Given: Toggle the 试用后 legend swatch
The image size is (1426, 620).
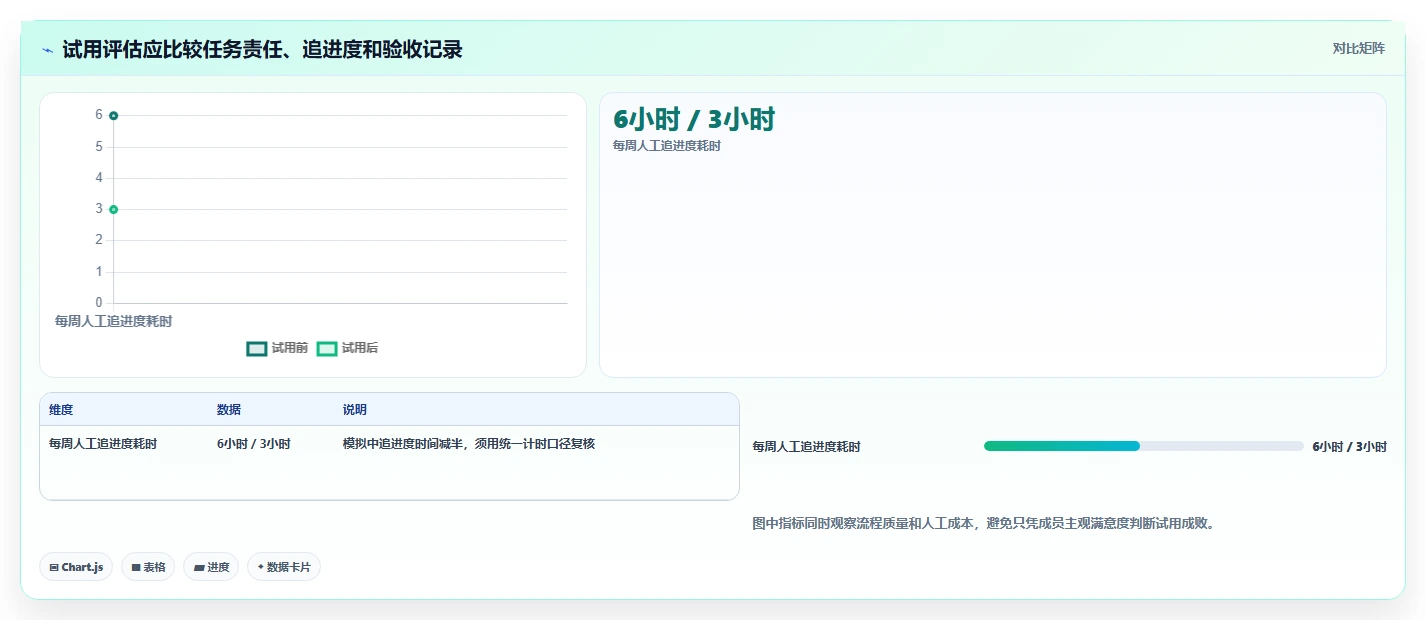Looking at the screenshot, I should tap(327, 348).
